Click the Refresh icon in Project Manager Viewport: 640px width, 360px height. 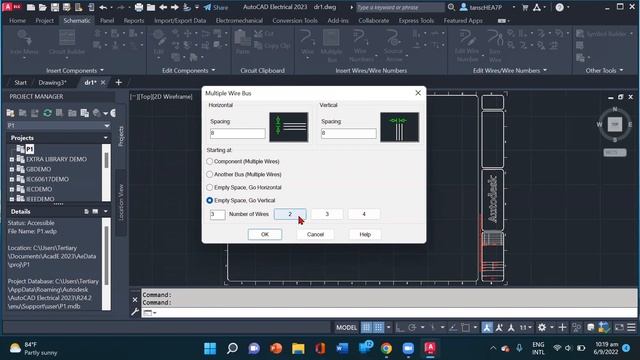point(47,113)
